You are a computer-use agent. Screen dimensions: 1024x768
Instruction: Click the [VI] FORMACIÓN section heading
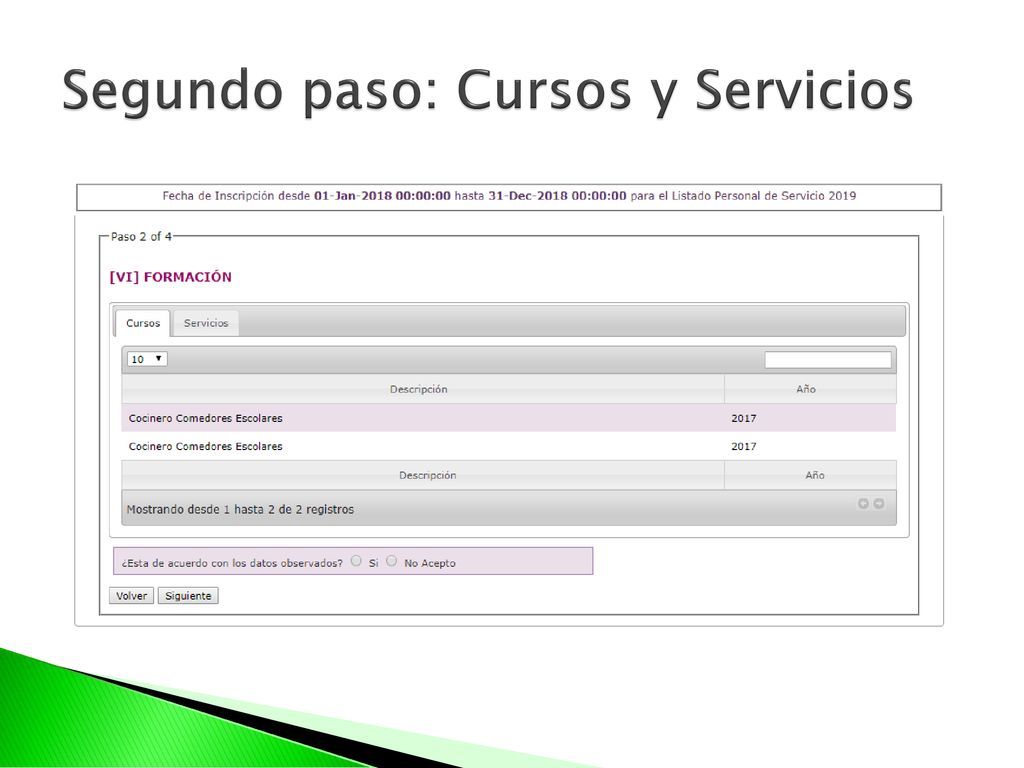[170, 277]
